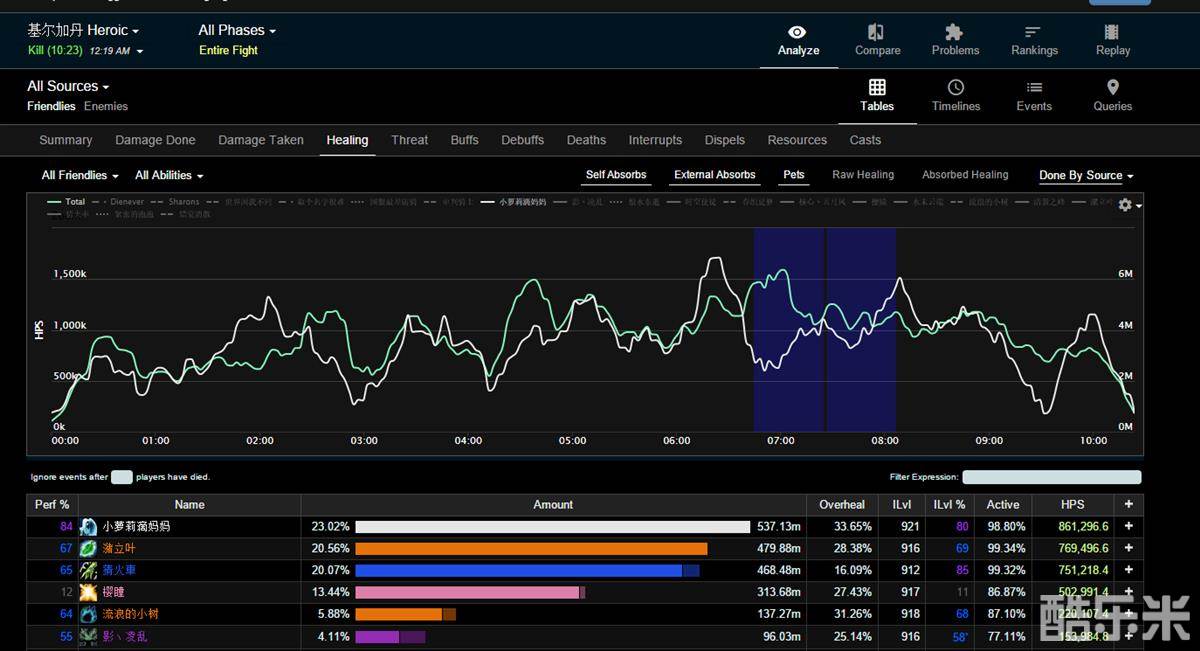The width and height of the screenshot is (1200, 651).
Task: Open the Rankings icon
Action: pos(1033,33)
